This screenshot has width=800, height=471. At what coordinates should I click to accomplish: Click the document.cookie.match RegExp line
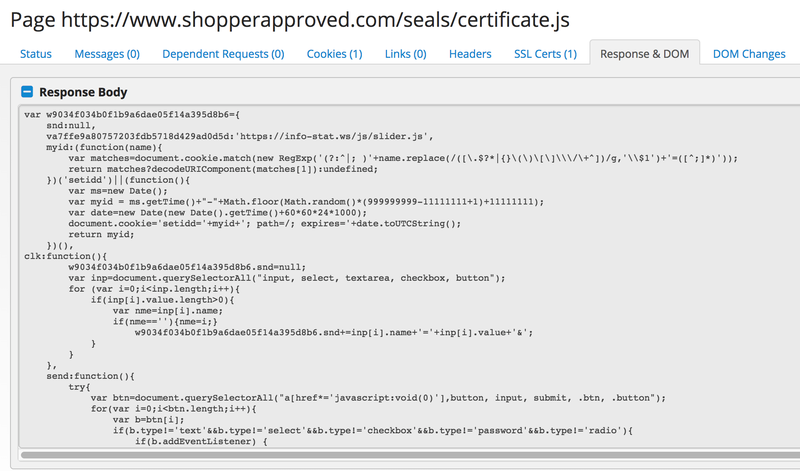click(x=403, y=158)
